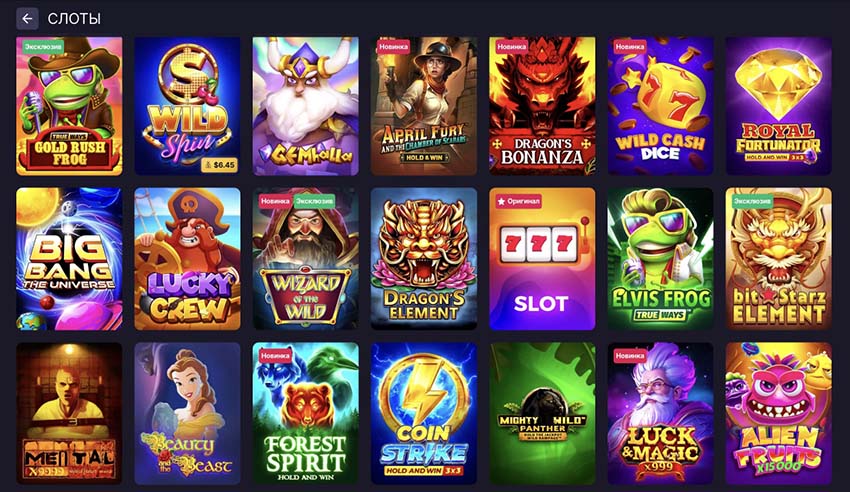The width and height of the screenshot is (850, 492).
Task: Open the BitStarz Element exclusive slot
Action: click(x=778, y=259)
